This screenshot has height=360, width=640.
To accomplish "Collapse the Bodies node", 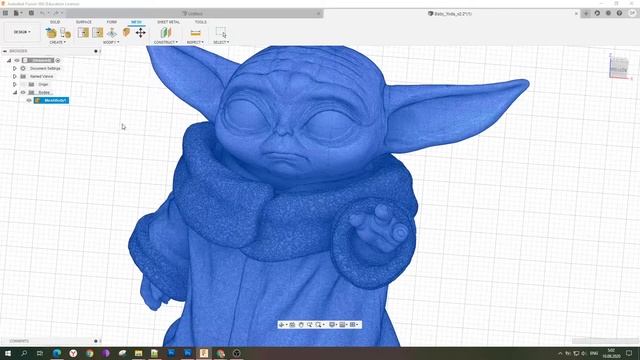I will tap(15, 93).
